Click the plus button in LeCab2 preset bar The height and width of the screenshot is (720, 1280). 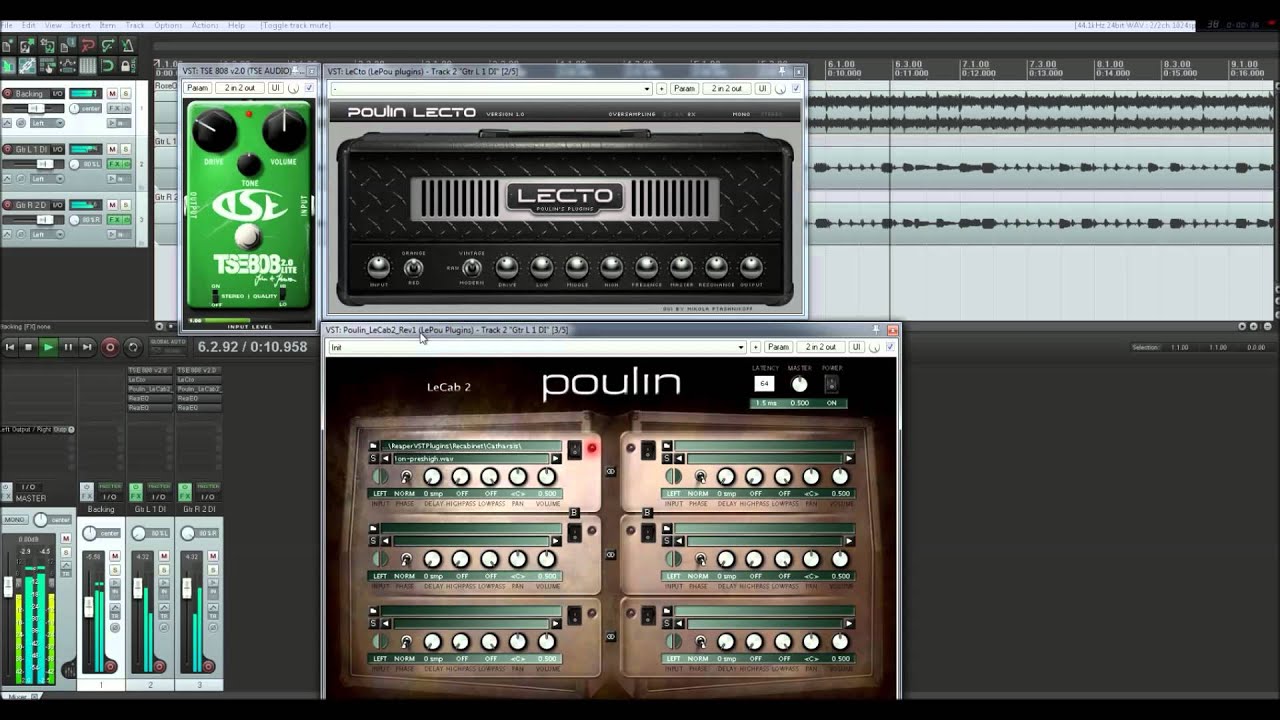[x=755, y=347]
